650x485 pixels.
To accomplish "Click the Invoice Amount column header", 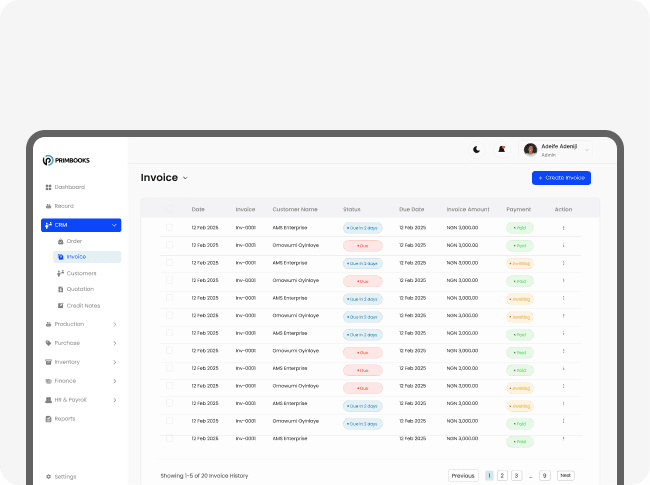I will (468, 209).
